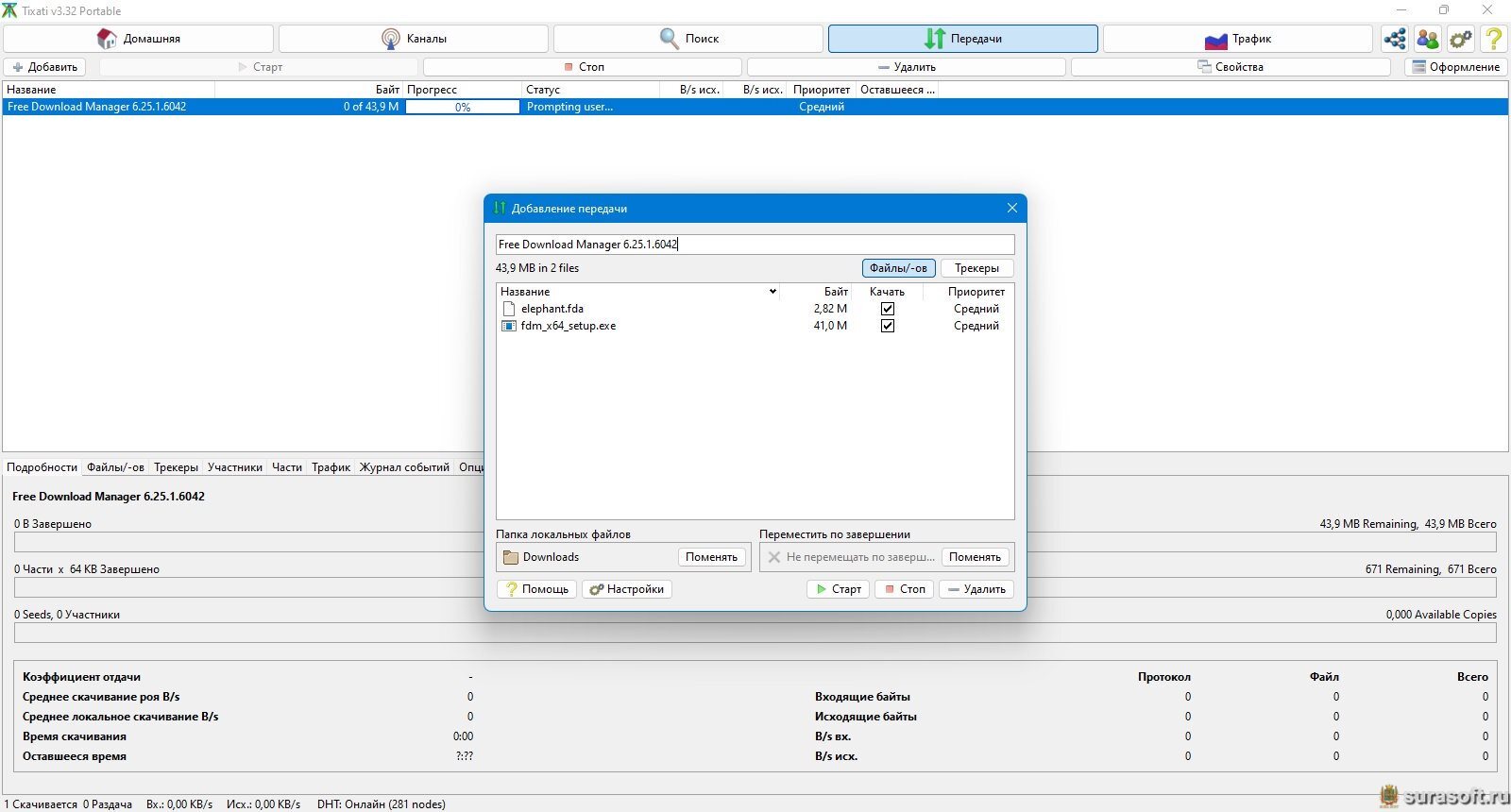Open Свойства from the toolbar
This screenshot has height=812, width=1511.
(x=1231, y=67)
